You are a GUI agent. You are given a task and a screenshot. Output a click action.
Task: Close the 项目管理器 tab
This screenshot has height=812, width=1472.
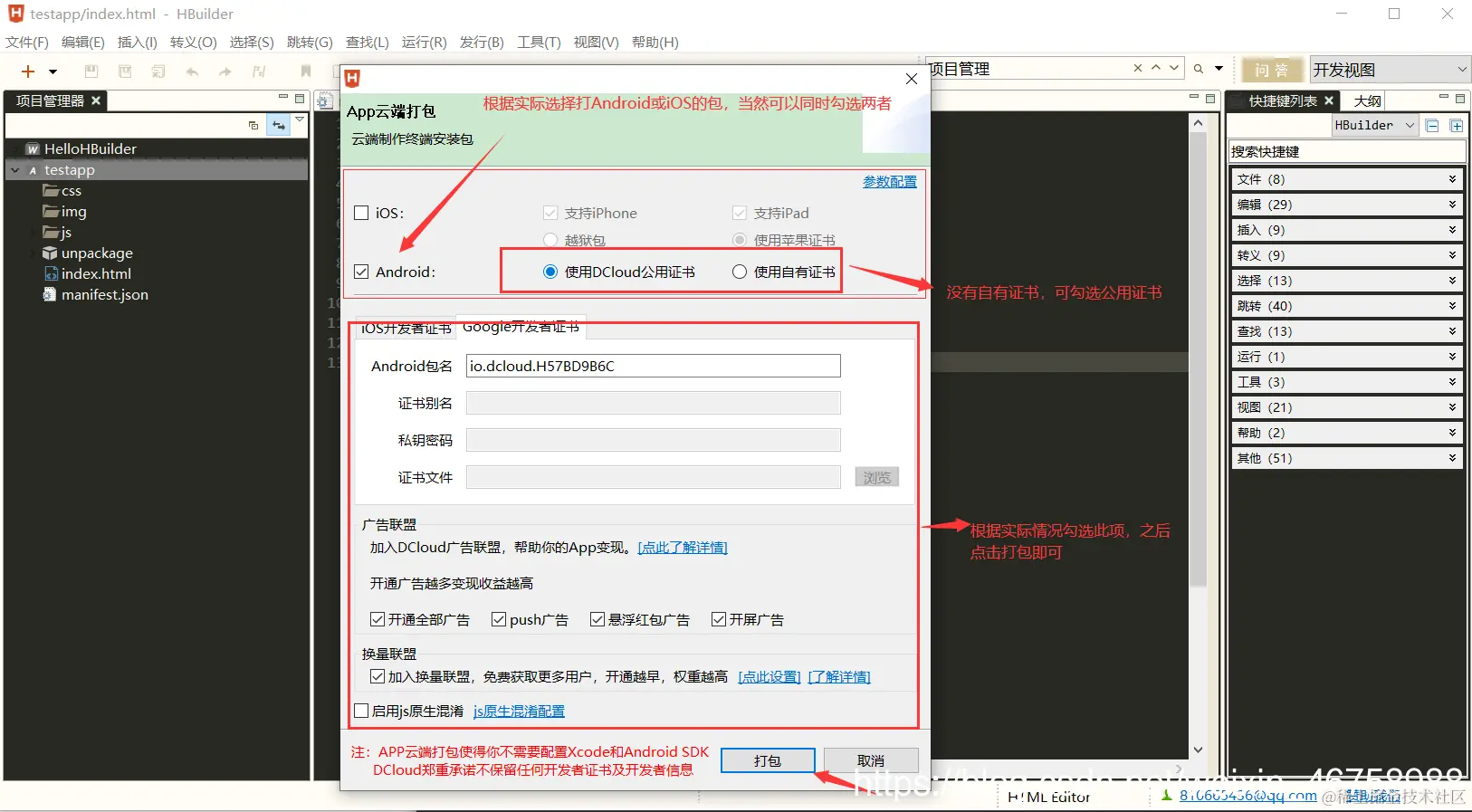pyautogui.click(x=96, y=100)
